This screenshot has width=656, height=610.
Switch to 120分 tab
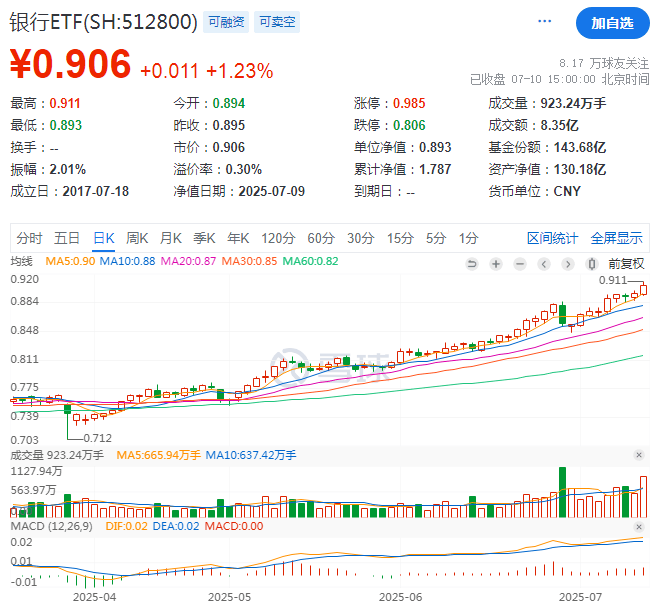(x=278, y=238)
